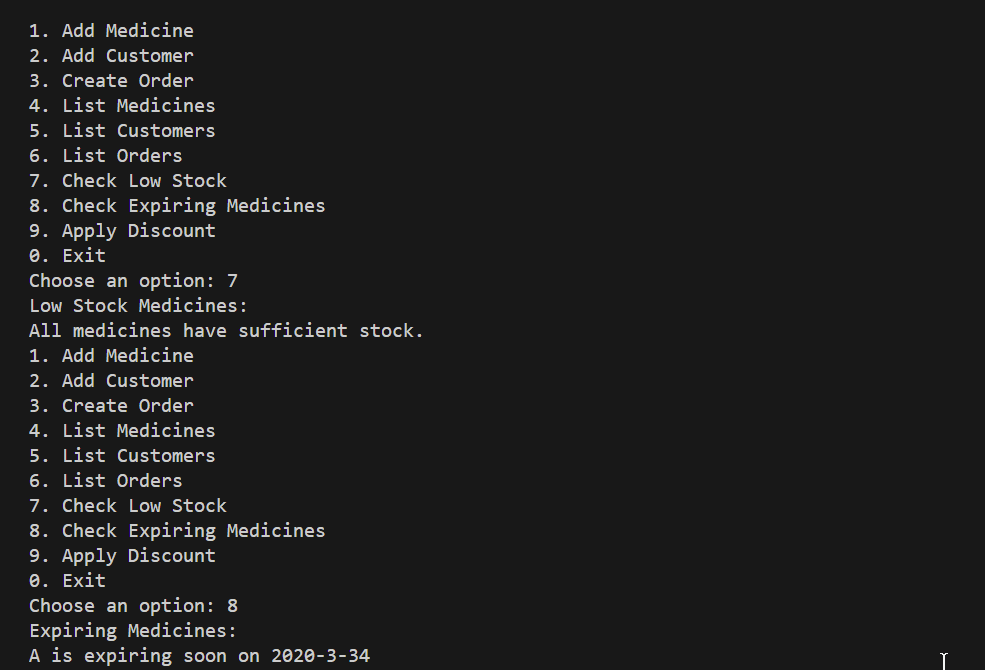Click the first "6. List Orders" line
The height and width of the screenshot is (670, 985).
pyautogui.click(x=105, y=156)
